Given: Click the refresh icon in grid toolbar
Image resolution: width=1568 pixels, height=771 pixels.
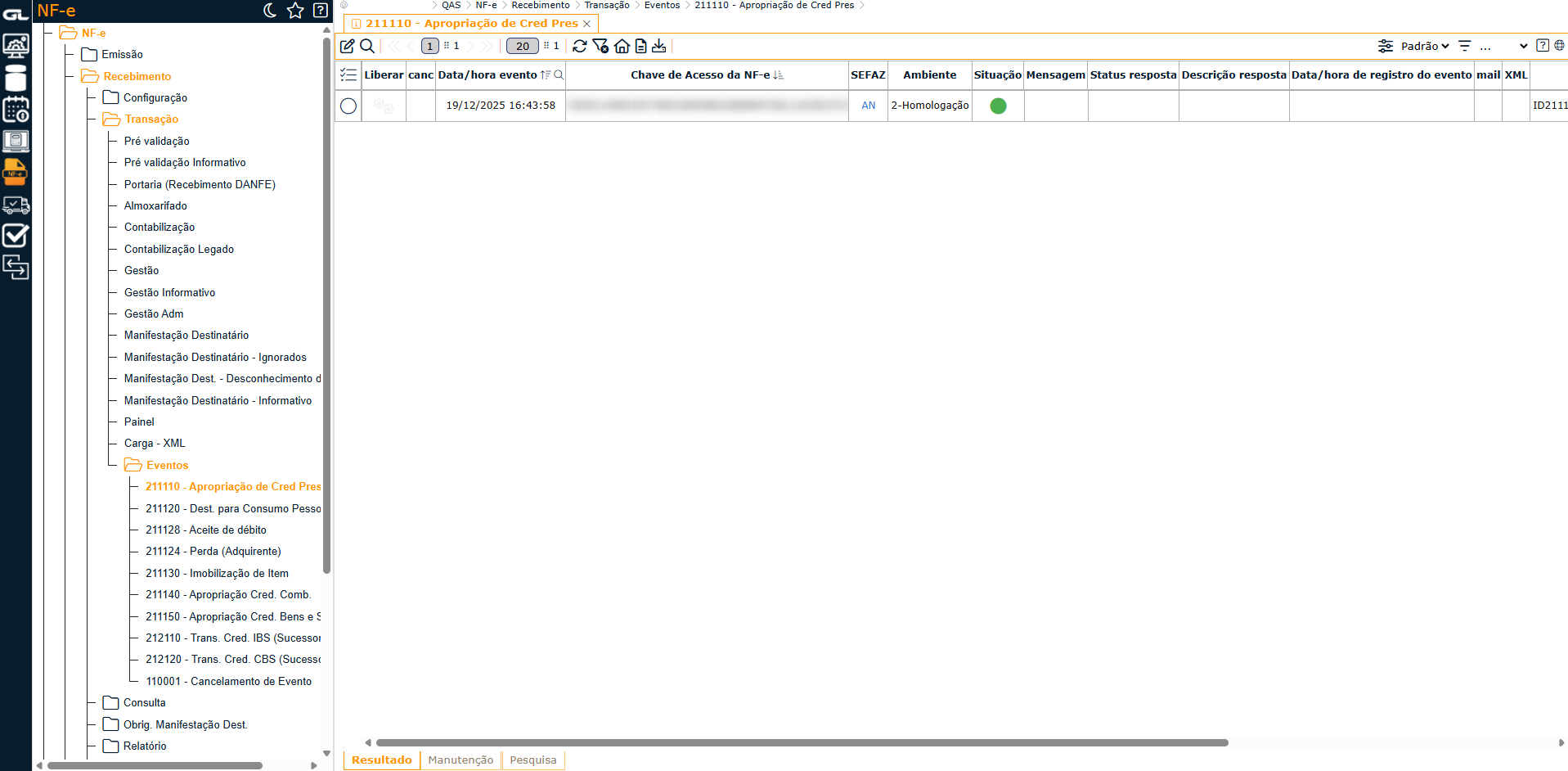Looking at the screenshot, I should 580,46.
